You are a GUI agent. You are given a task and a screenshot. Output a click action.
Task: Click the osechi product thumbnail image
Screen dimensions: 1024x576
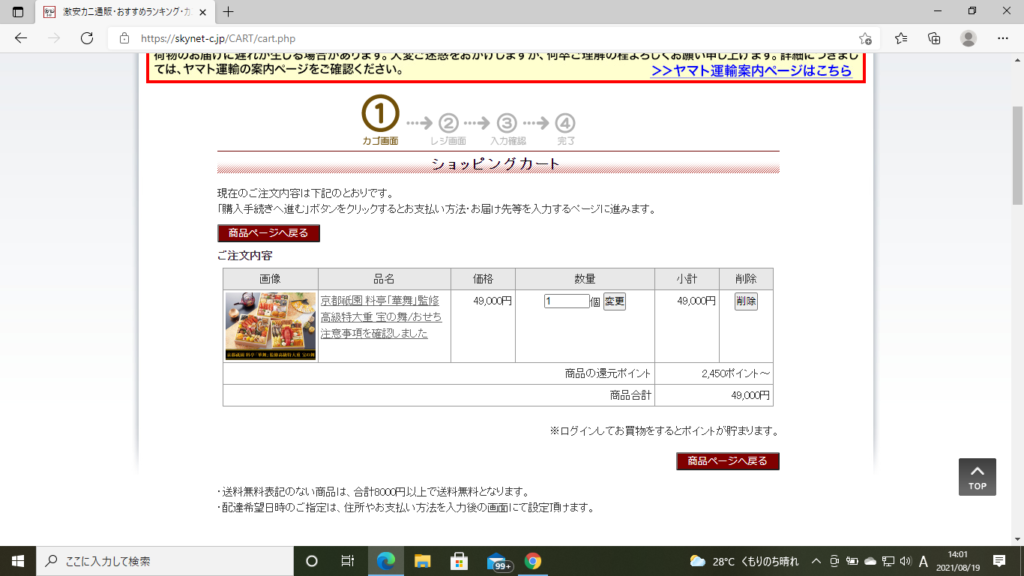[x=270, y=325]
